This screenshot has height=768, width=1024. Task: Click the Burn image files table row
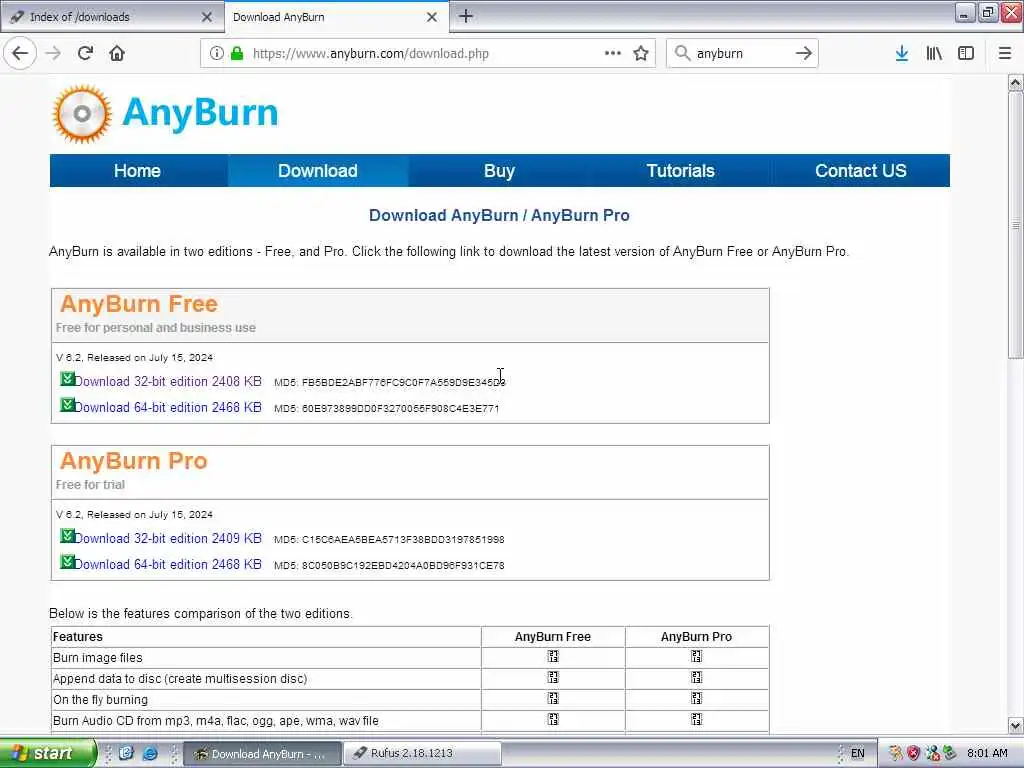pos(409,658)
